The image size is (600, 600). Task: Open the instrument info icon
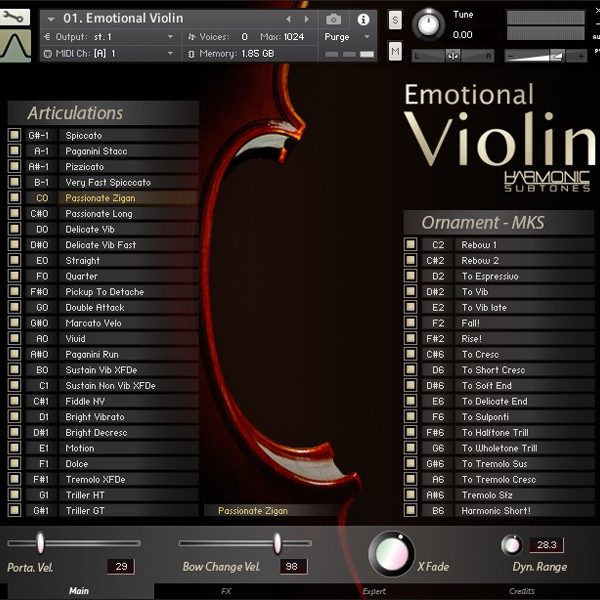(363, 19)
